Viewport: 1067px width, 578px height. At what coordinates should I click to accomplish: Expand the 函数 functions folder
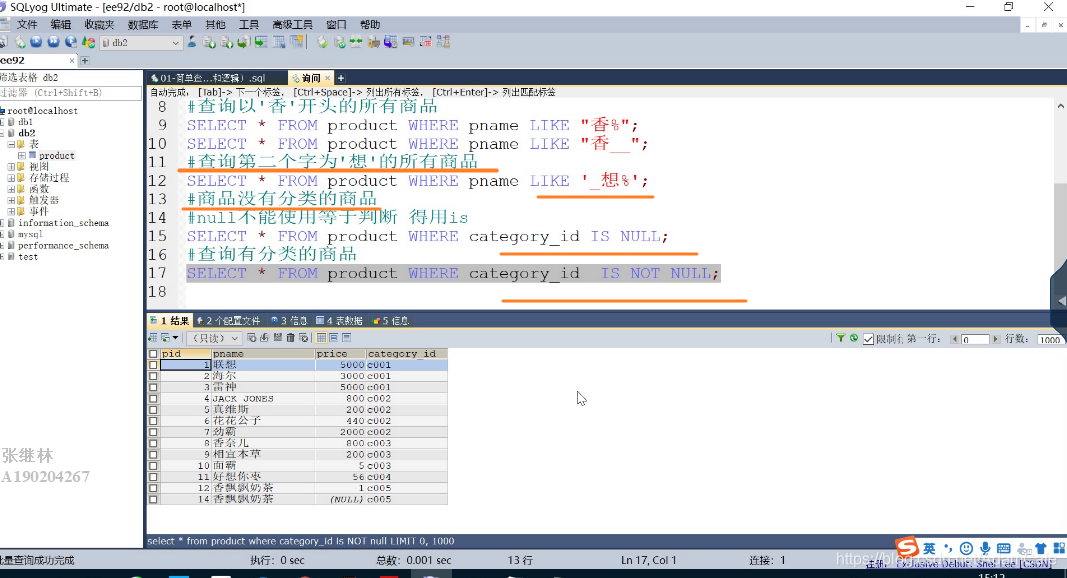11,189
